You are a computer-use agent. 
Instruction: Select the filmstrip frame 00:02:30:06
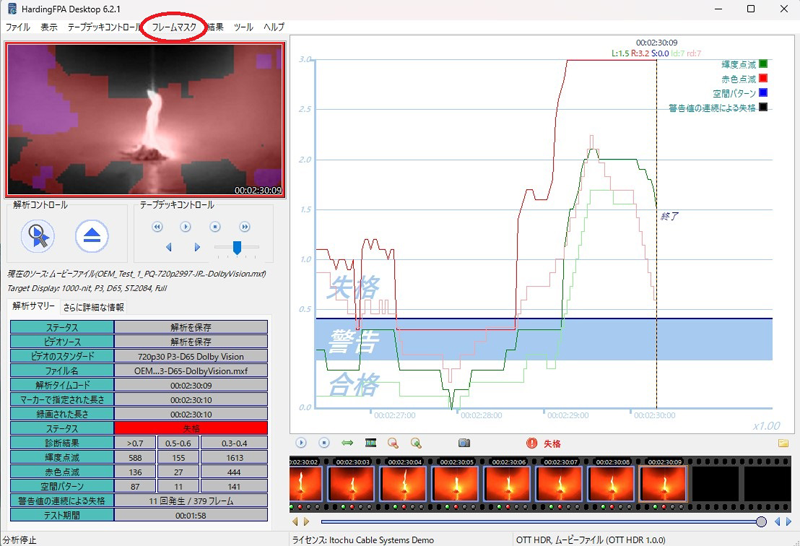point(508,483)
